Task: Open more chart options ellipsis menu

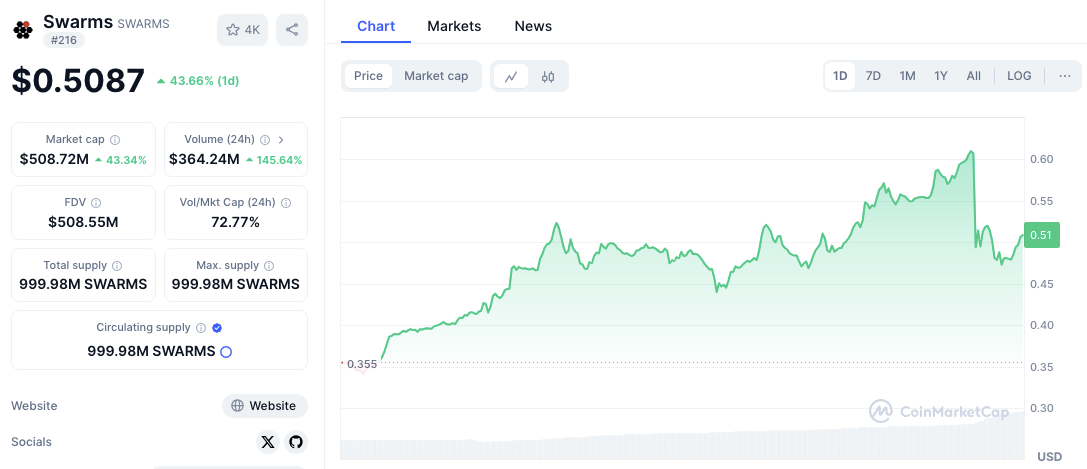Action: click(x=1065, y=76)
